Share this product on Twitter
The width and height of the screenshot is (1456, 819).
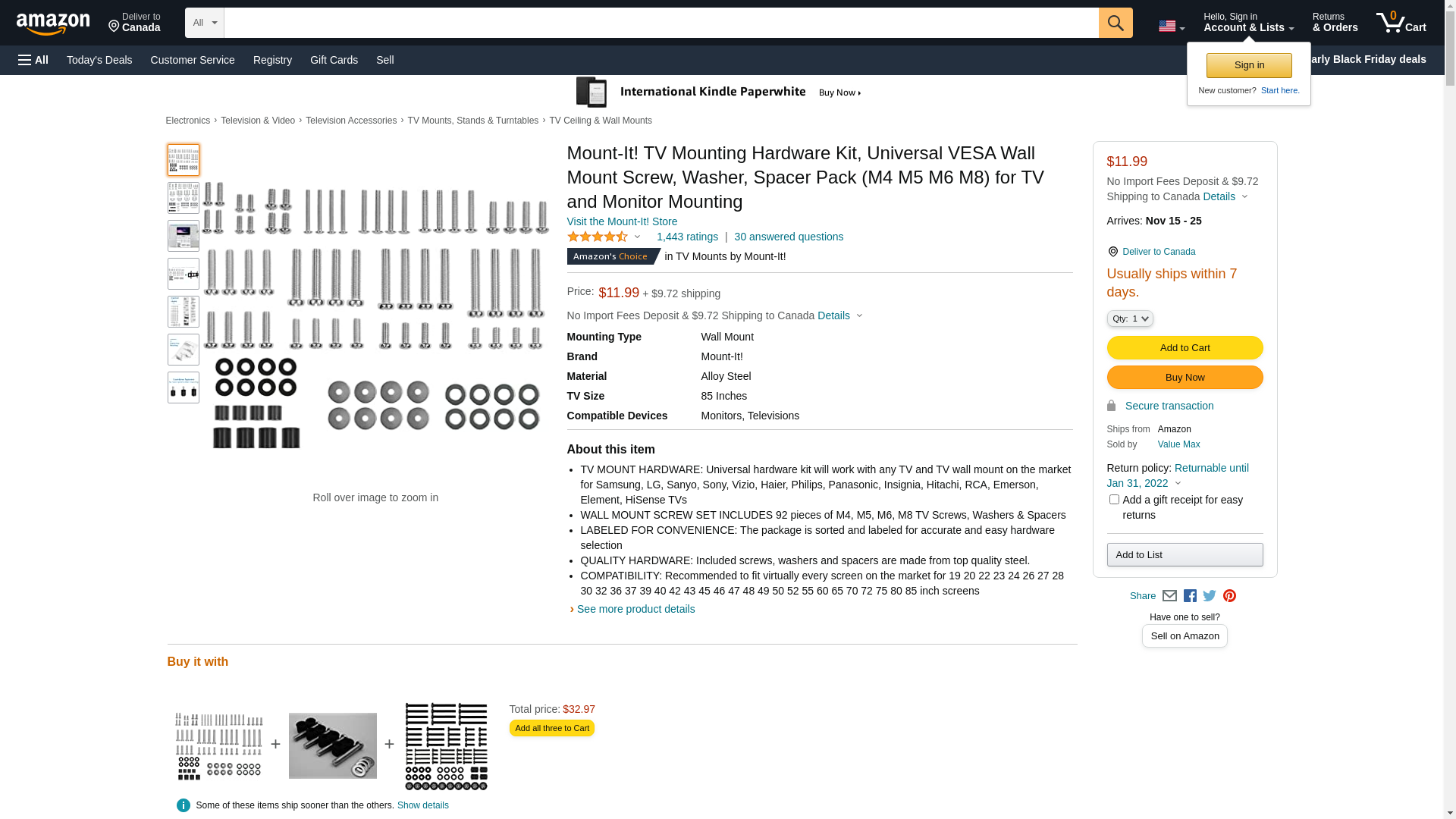(x=1210, y=596)
